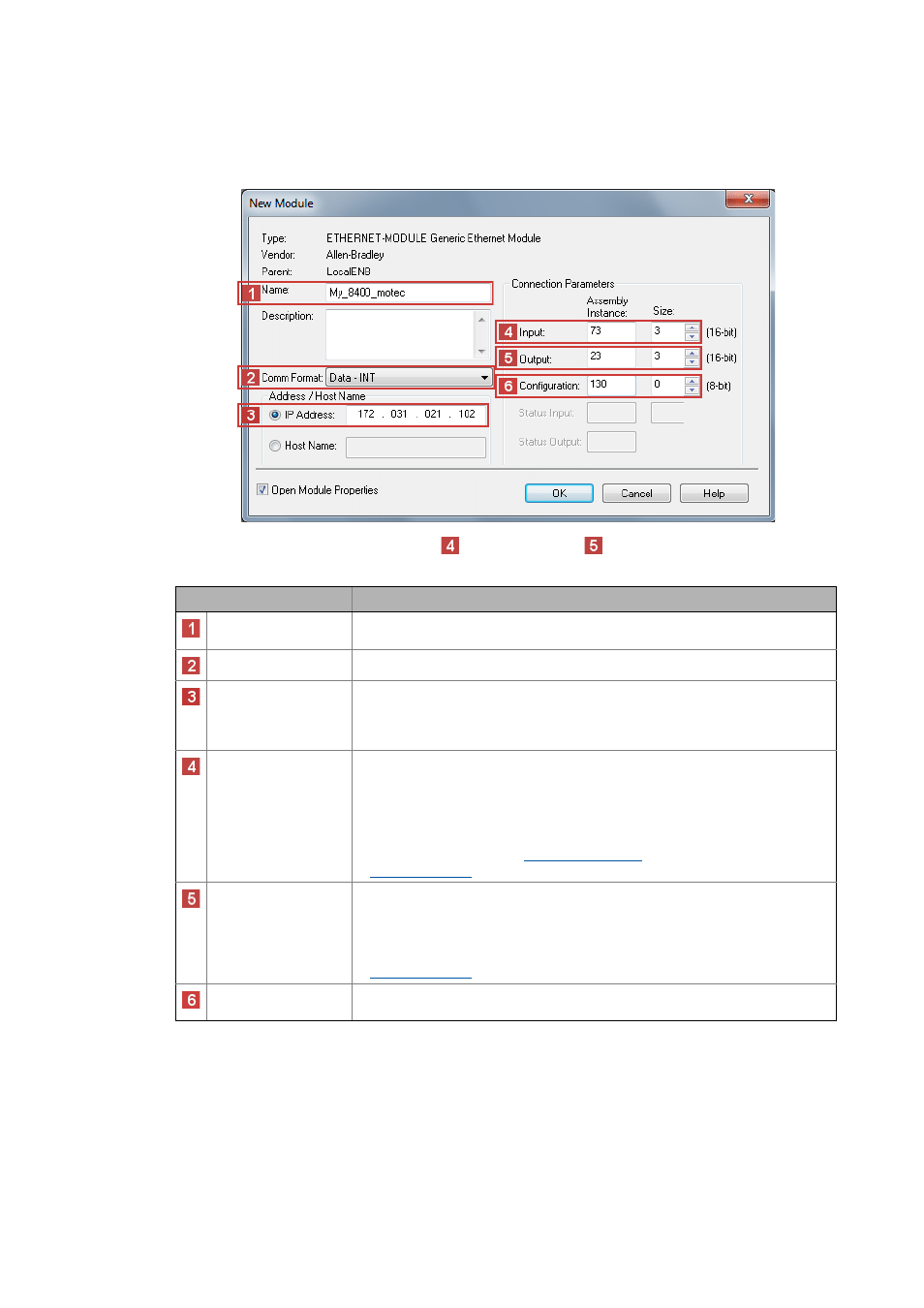Click the Output assembly instance field
Viewport: 924px width, 1308px height.
(x=611, y=358)
